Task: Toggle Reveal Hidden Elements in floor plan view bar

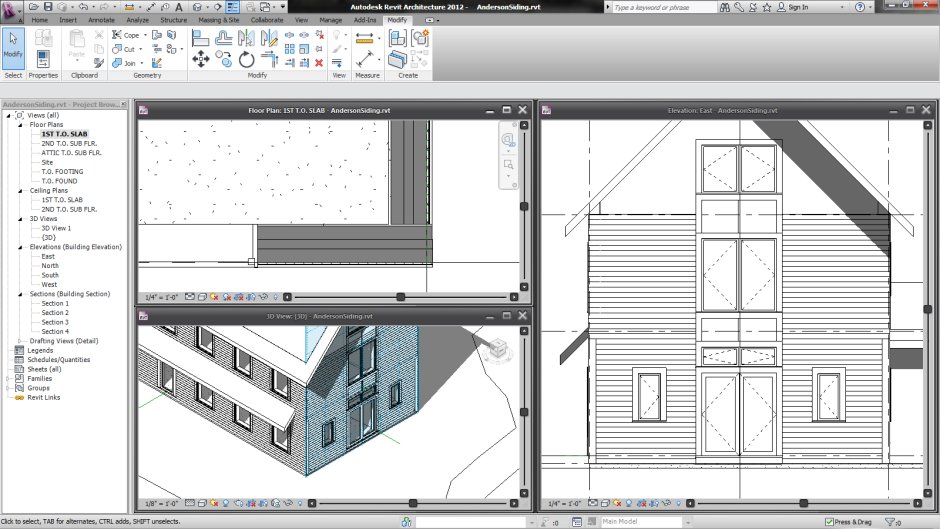Action: (x=276, y=297)
